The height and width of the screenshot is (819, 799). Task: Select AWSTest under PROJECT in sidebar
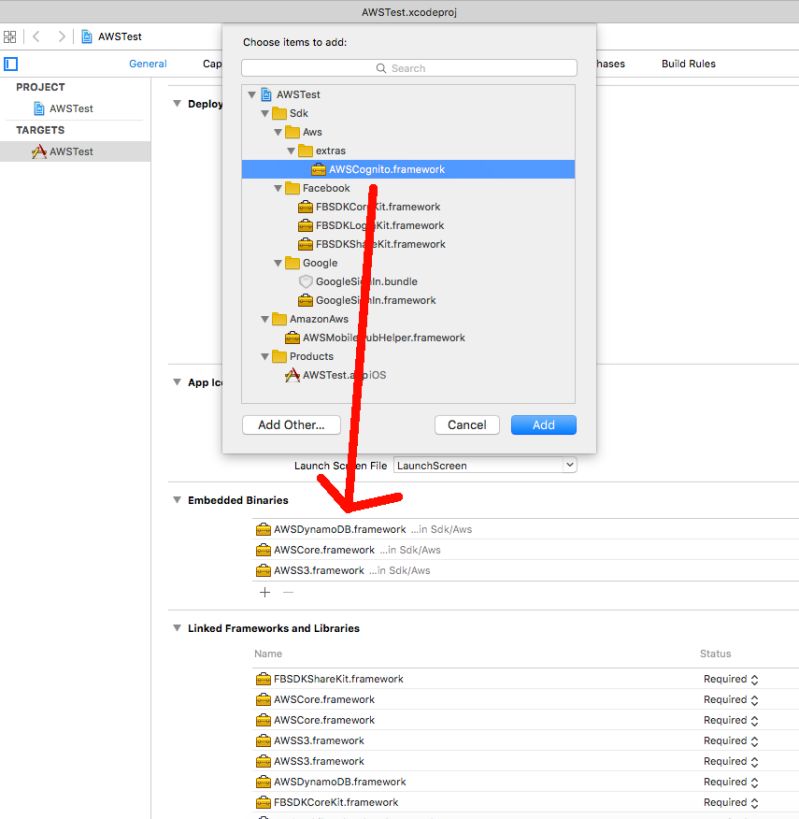tap(71, 109)
